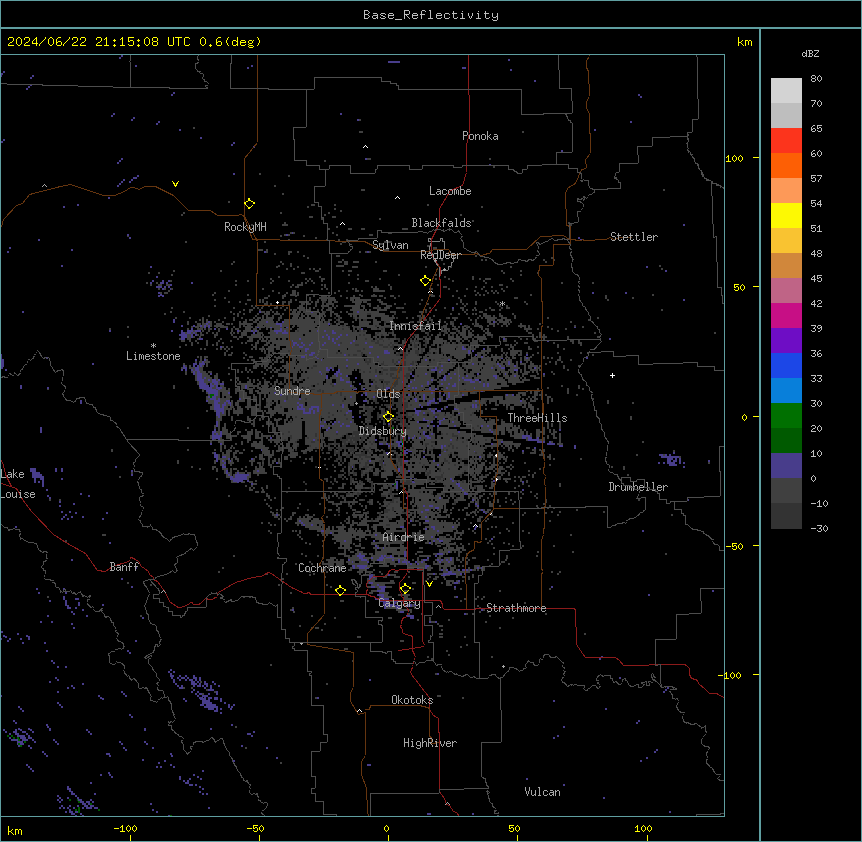Click the Banff label

click(124, 567)
